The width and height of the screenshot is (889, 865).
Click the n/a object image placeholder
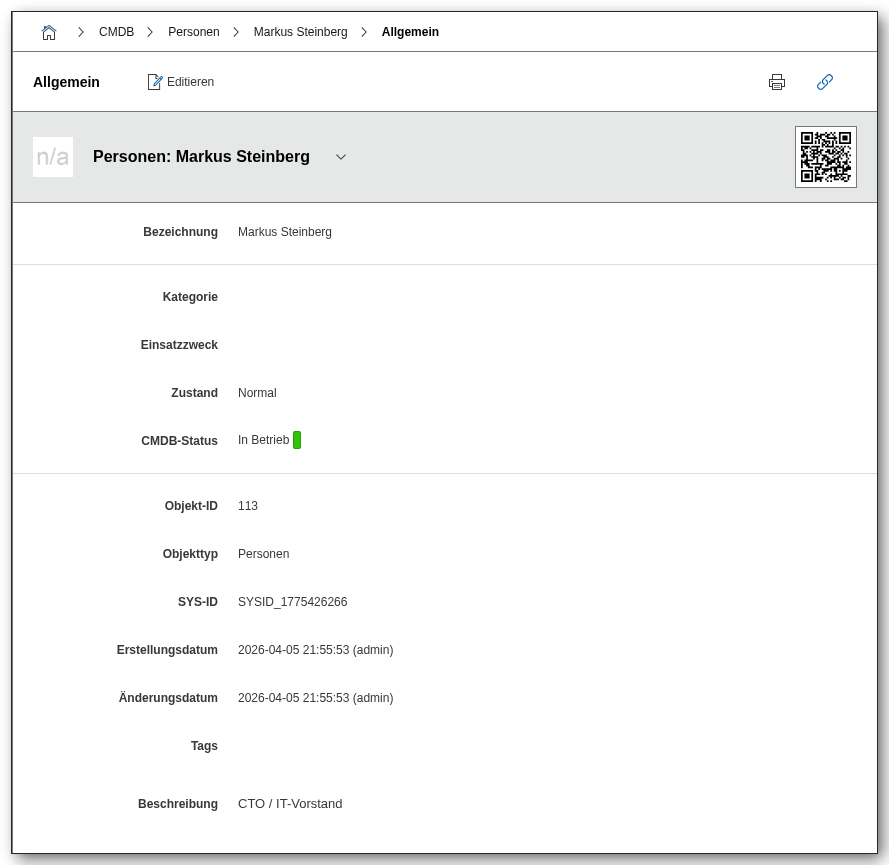[53, 157]
